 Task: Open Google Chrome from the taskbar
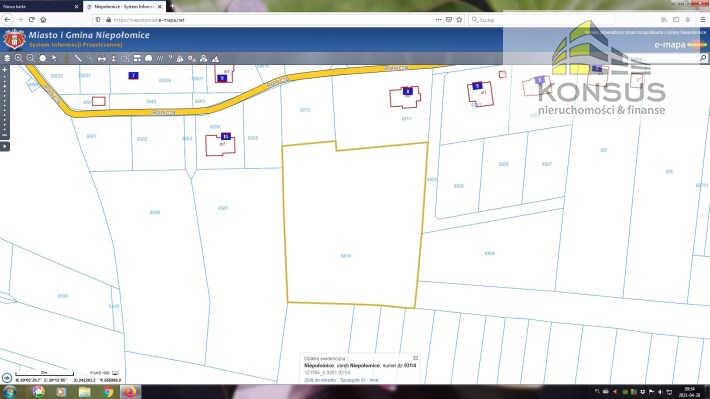[x=107, y=392]
